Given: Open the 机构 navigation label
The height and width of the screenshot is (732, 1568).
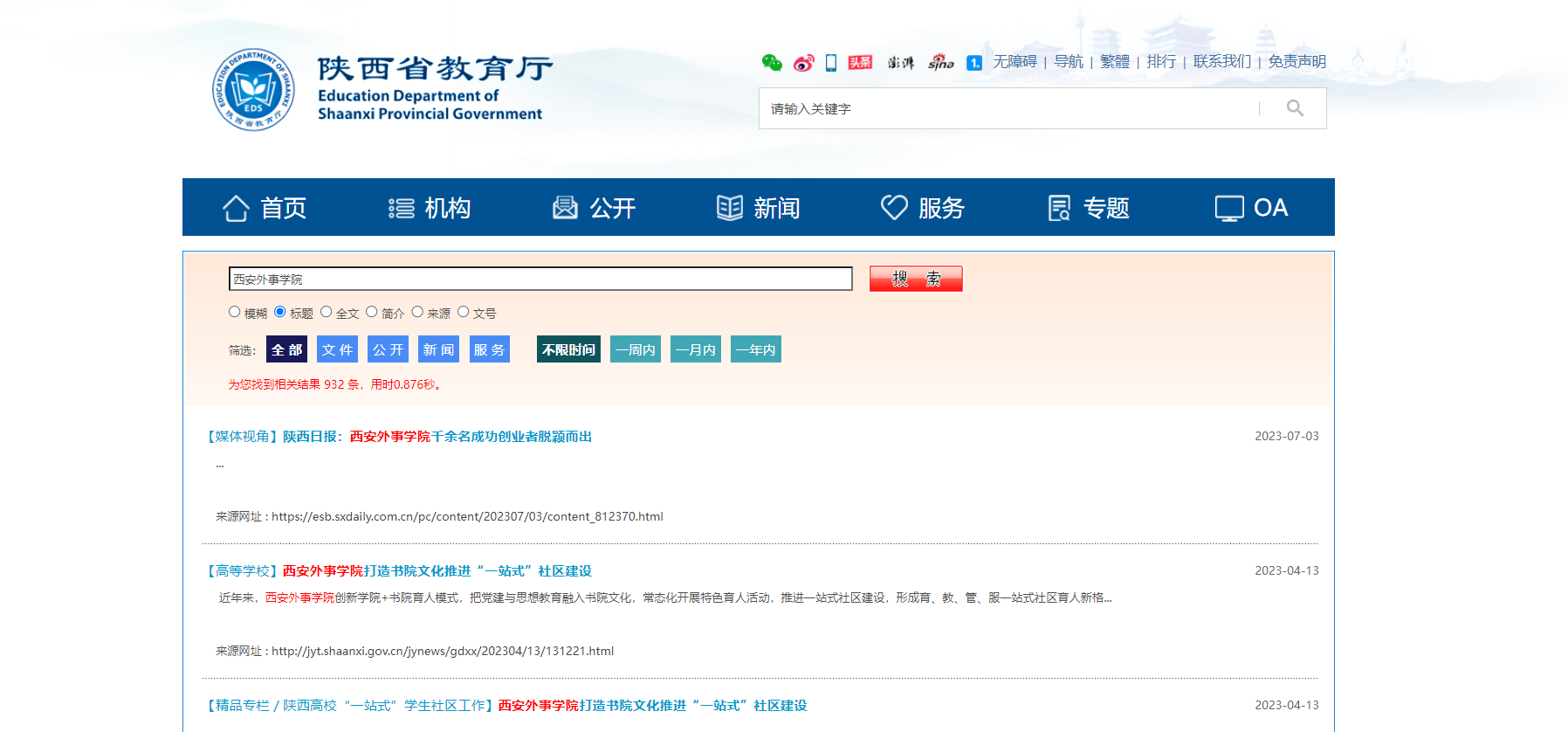Looking at the screenshot, I should tap(448, 208).
